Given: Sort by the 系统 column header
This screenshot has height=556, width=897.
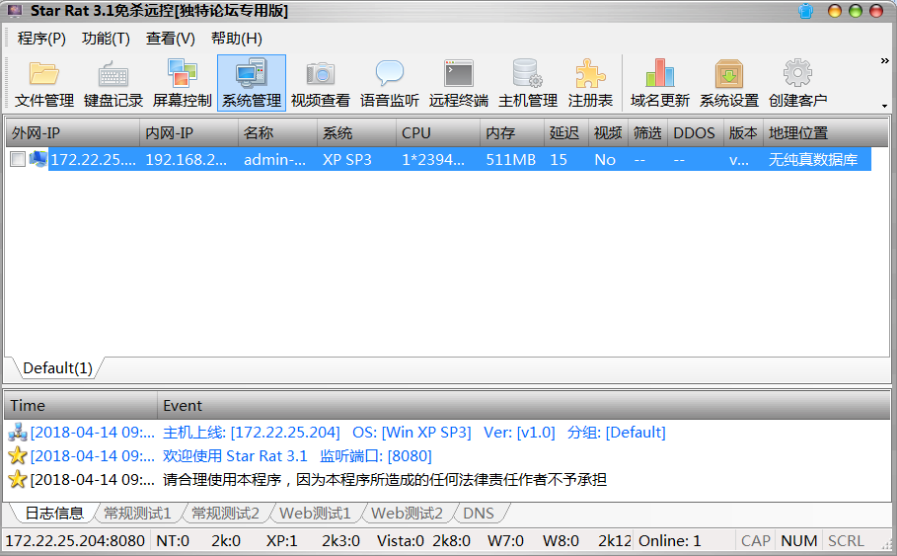Looking at the screenshot, I should click(357, 133).
